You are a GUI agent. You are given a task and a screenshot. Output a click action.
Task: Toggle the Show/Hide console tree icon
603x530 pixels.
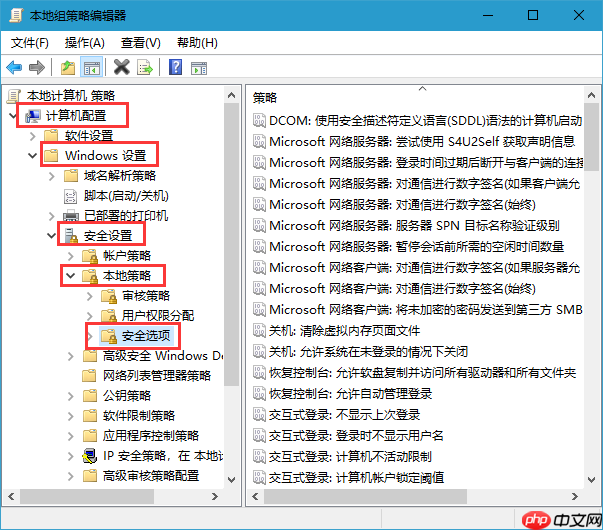click(92, 68)
